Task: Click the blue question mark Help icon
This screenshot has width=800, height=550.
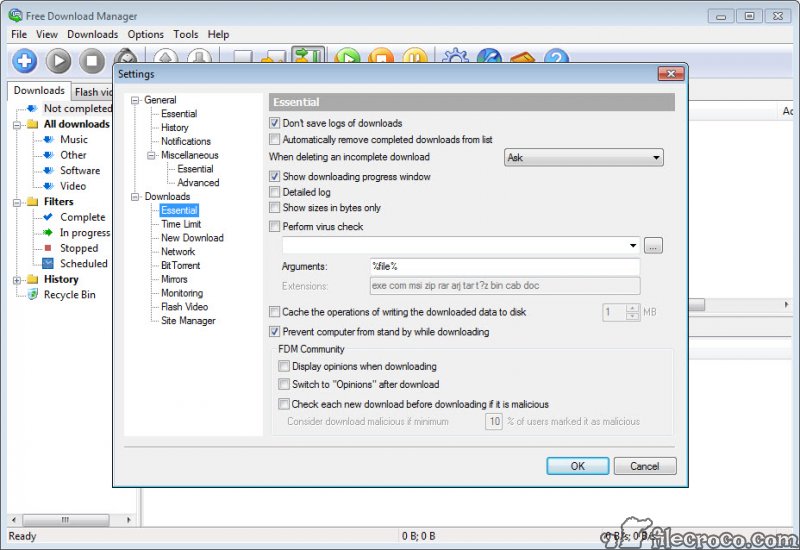Action: (x=556, y=56)
